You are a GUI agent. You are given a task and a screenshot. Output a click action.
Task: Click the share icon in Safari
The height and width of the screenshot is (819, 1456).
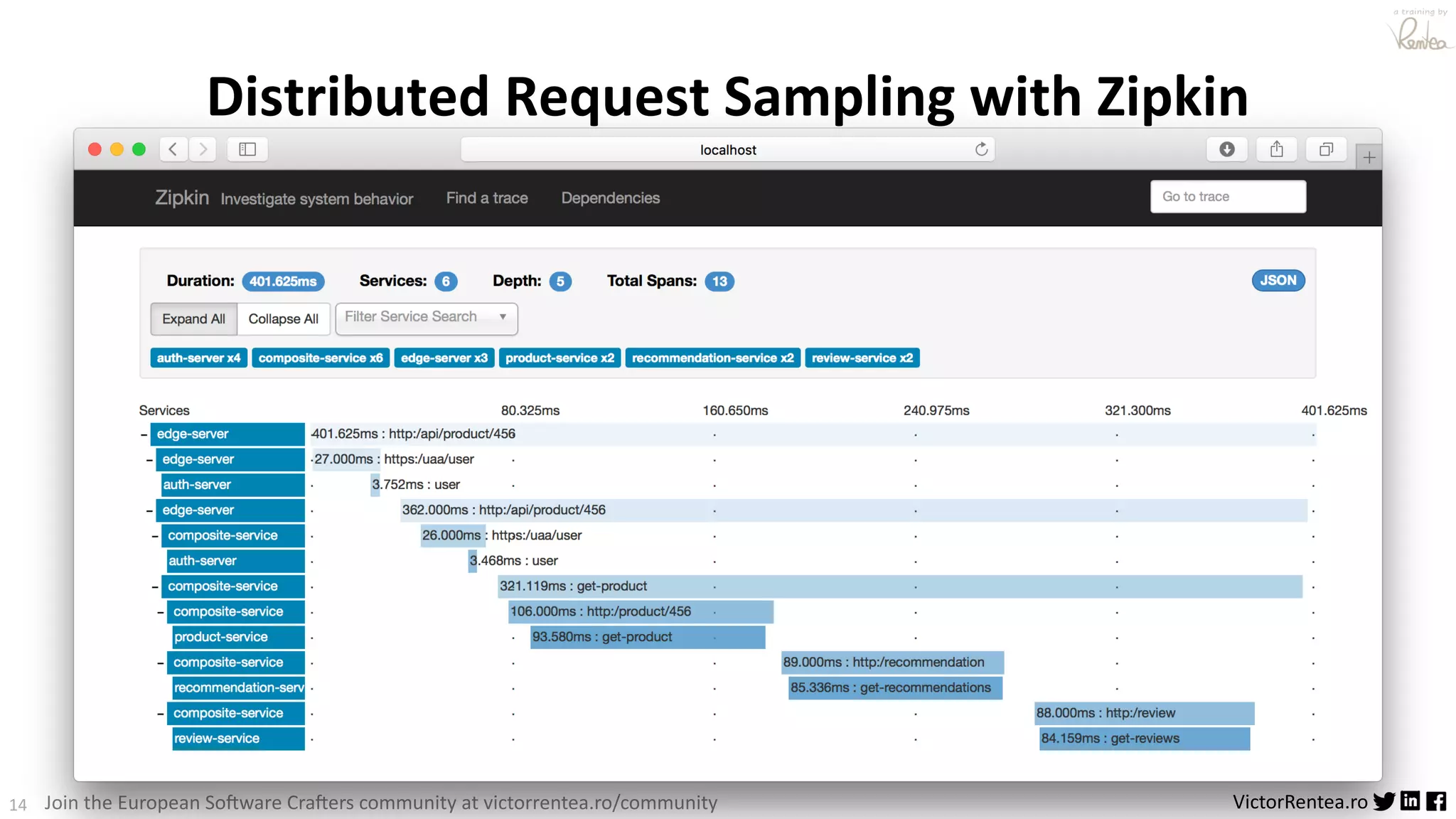[1276, 149]
